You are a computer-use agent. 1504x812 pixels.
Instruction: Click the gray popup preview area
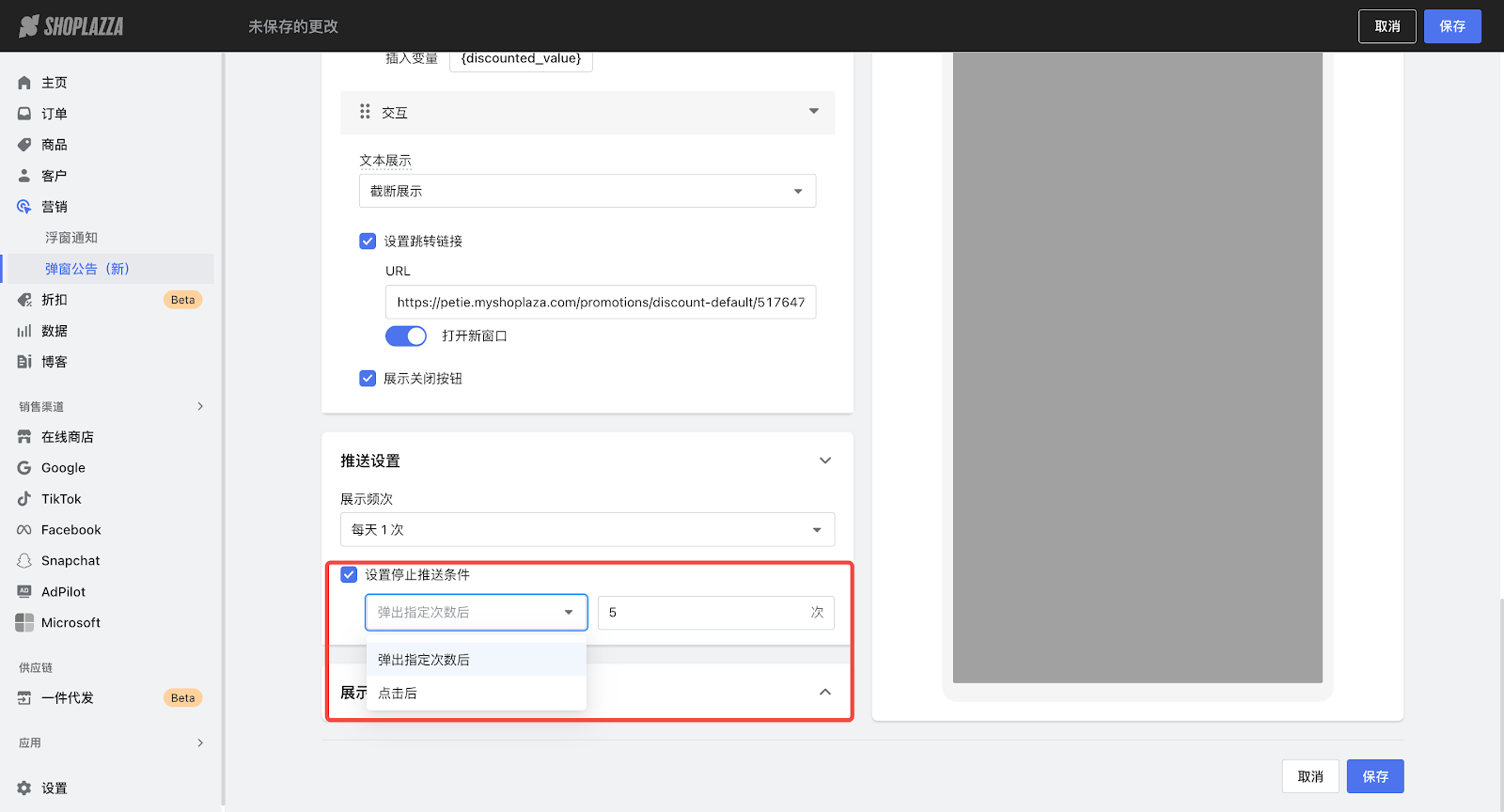coord(1137,367)
